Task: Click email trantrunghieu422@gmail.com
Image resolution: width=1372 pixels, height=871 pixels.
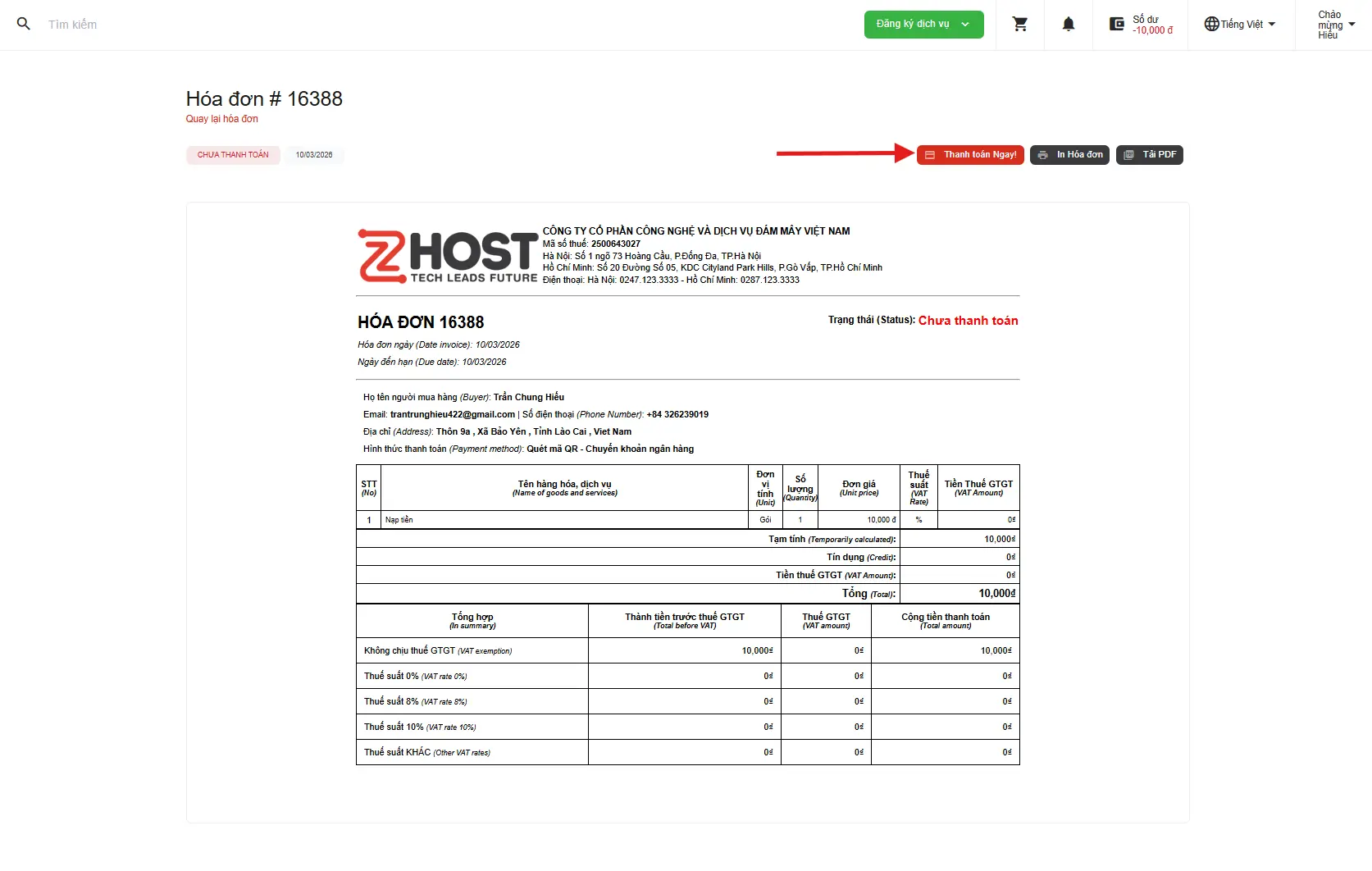Action: pos(453,414)
